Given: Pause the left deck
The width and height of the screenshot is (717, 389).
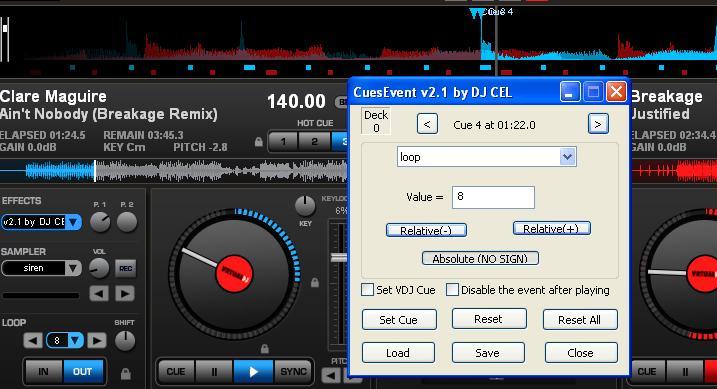Looking at the screenshot, I should pyautogui.click(x=214, y=372).
